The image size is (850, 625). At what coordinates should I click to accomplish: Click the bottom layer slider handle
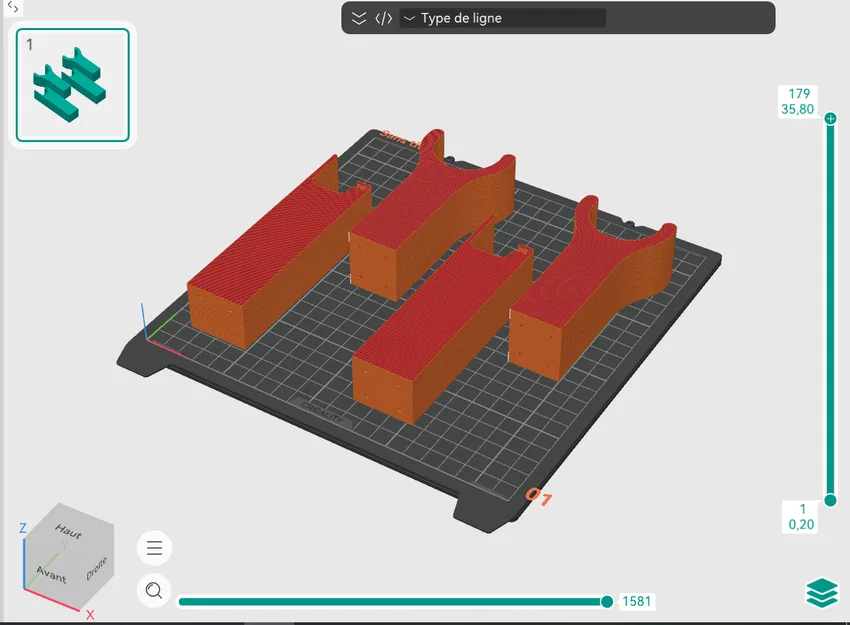pos(830,500)
